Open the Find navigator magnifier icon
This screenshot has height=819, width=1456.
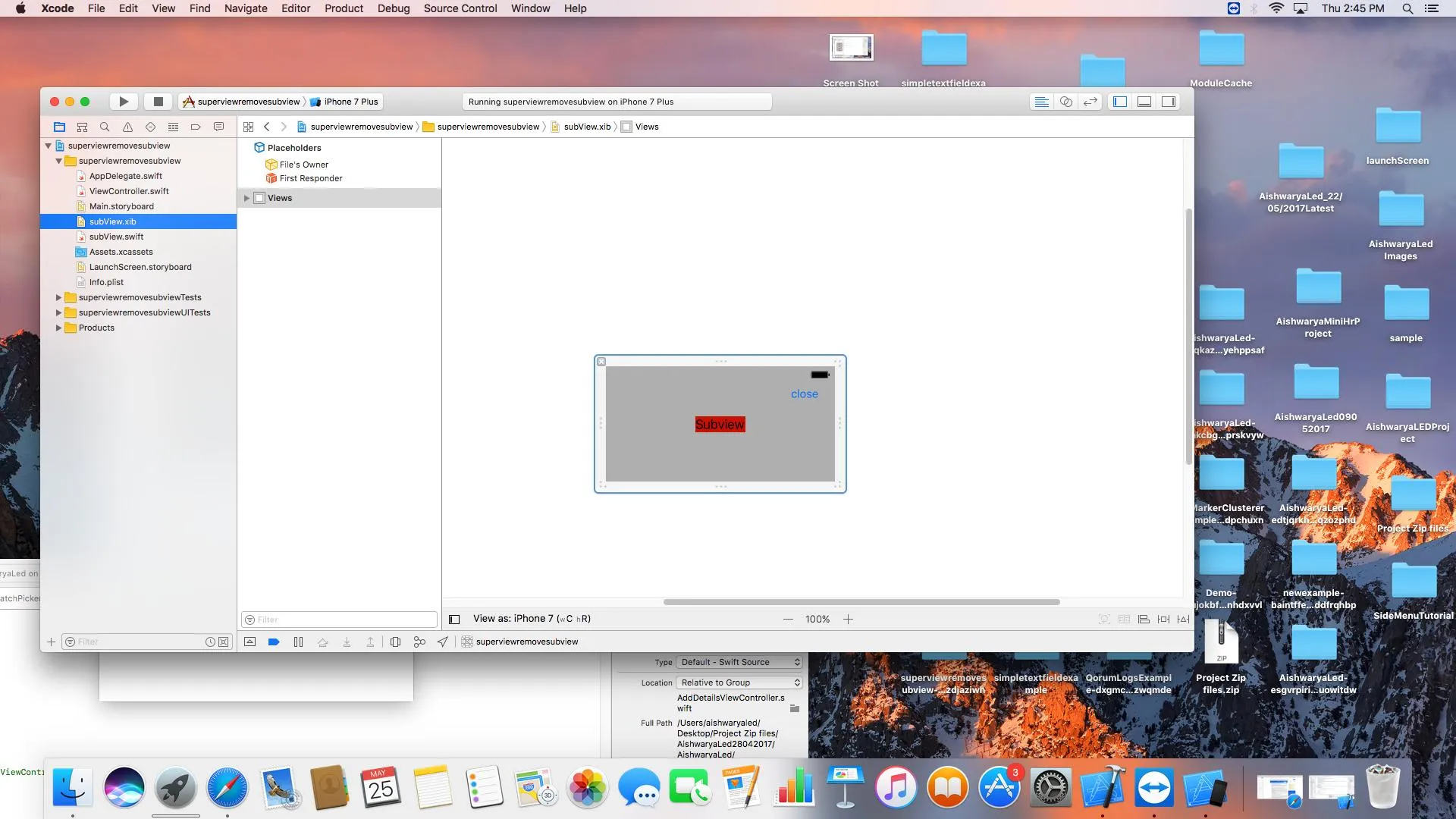click(105, 127)
